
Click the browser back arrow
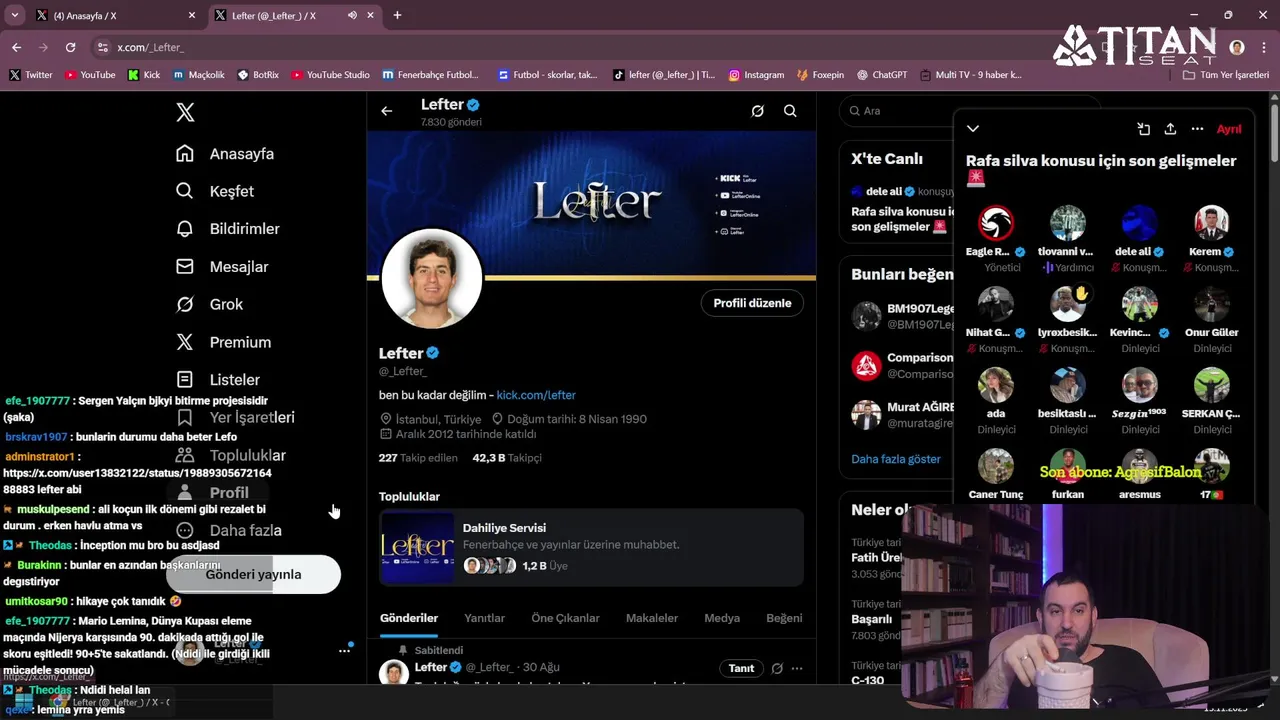[16, 47]
